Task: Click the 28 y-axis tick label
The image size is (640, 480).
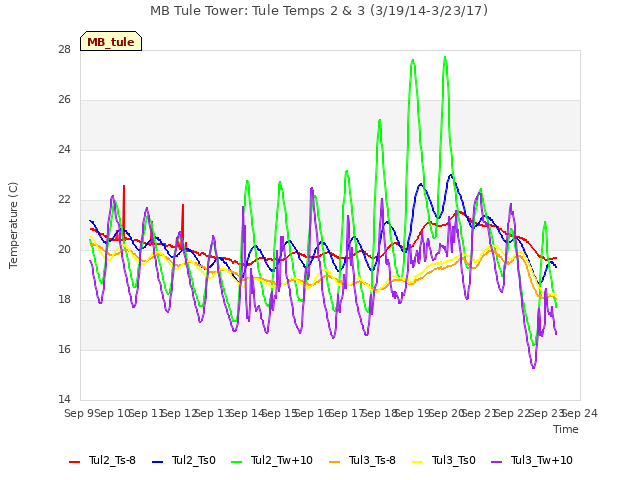Action: pyautogui.click(x=64, y=50)
